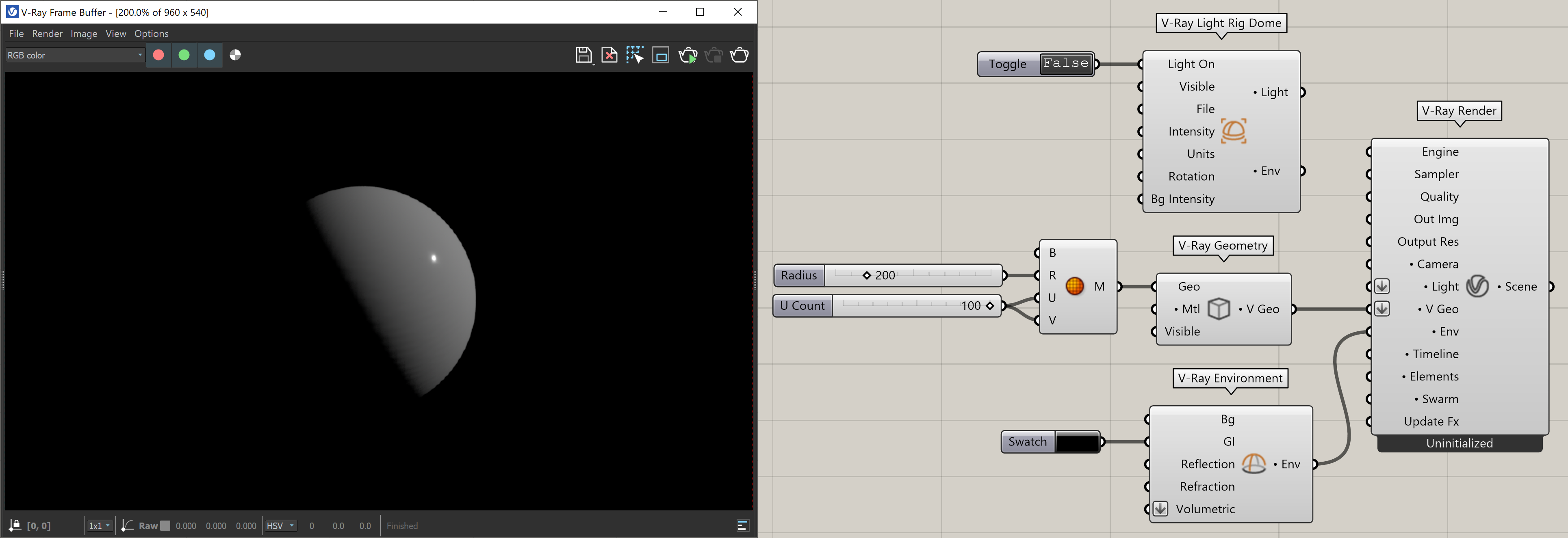Clear the frame buffer image

point(609,55)
